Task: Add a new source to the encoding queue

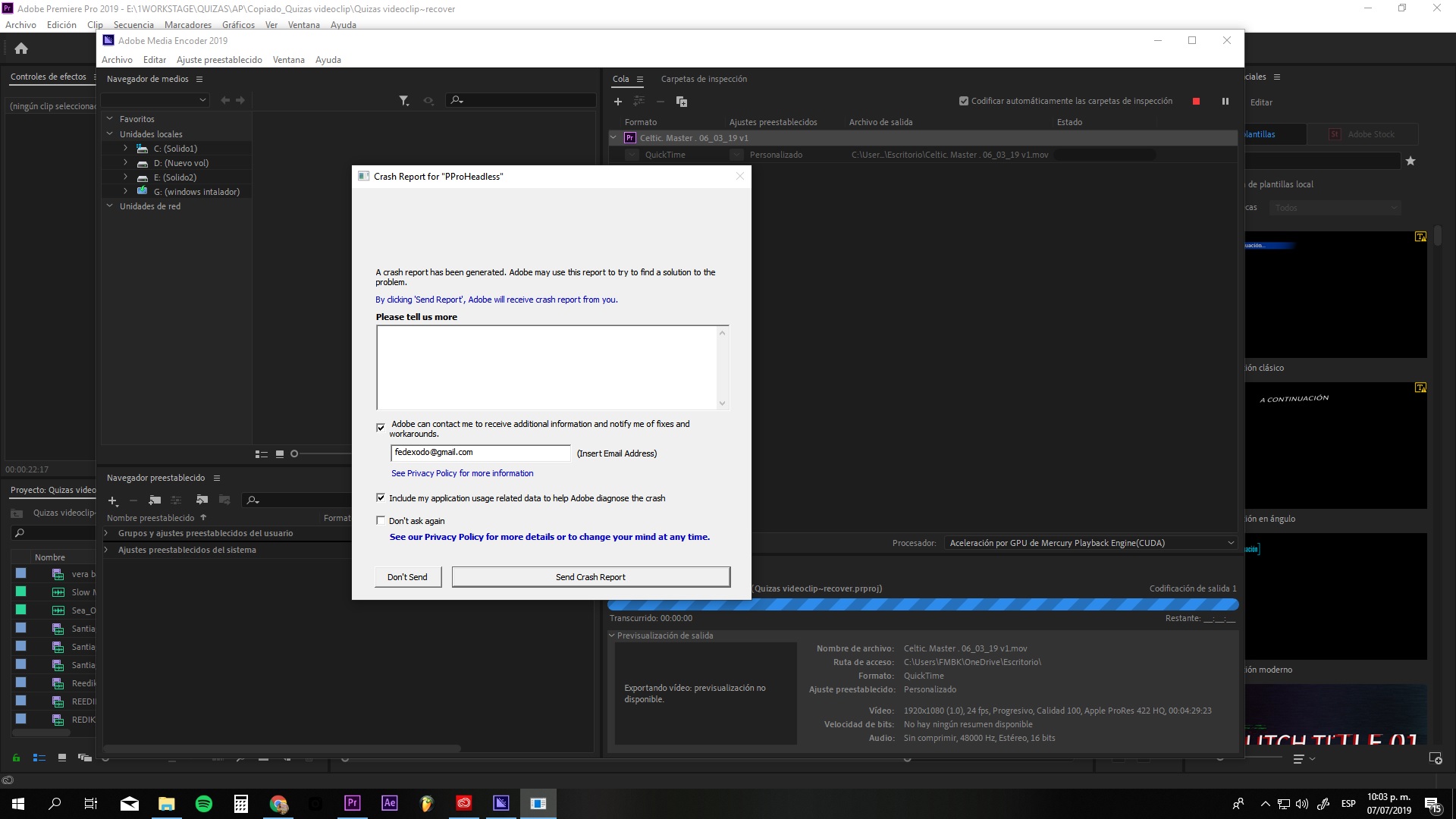Action: pos(618,101)
